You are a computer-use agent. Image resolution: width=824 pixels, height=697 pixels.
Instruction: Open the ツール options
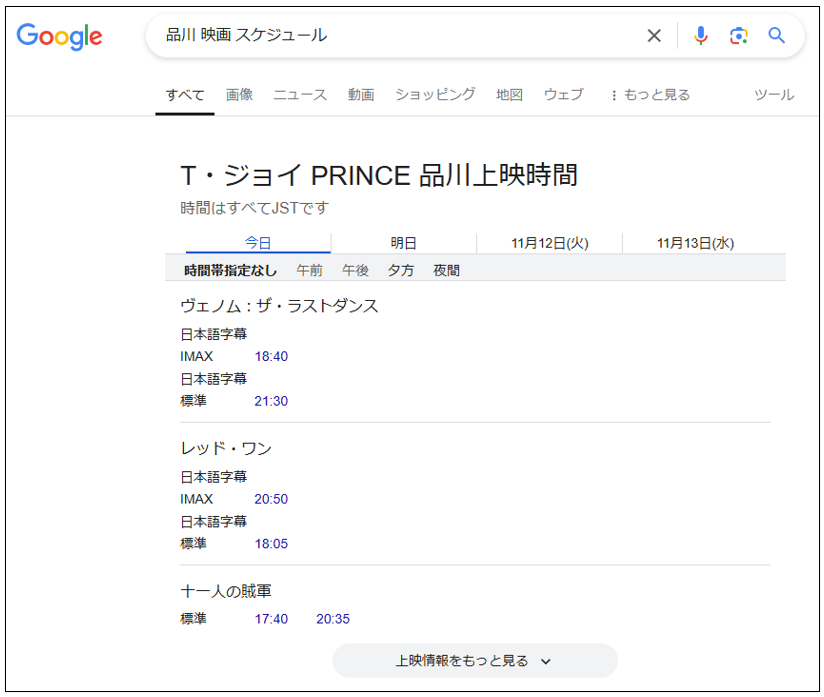click(x=774, y=95)
